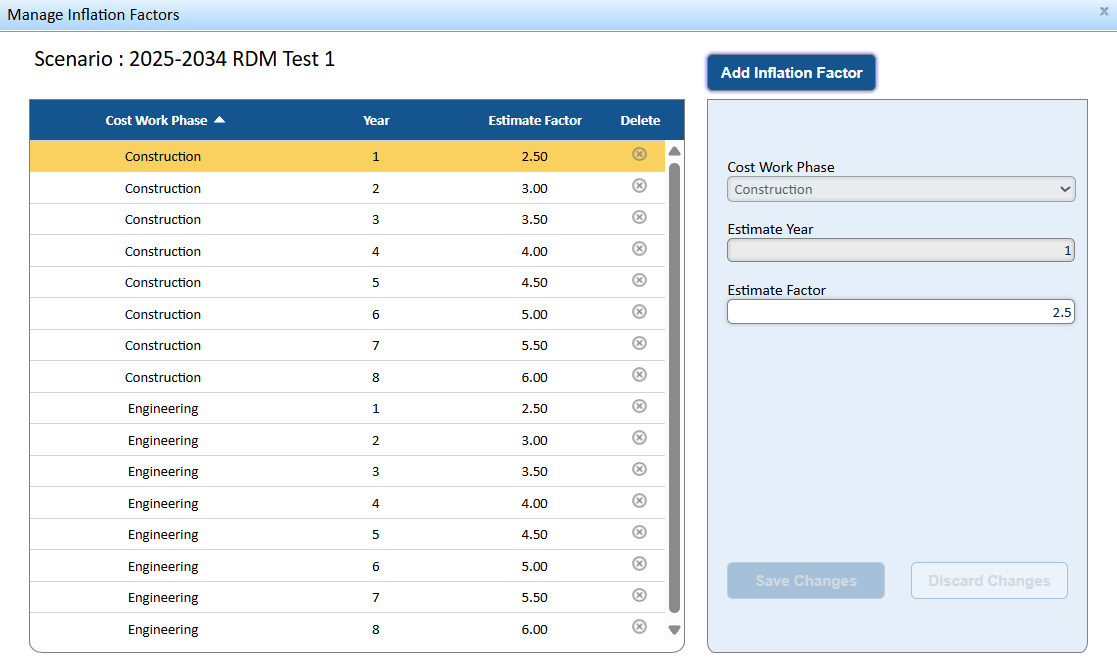Click the vertical scrollbar thumb in table
Viewport: 1117px width, 669px height.
[674, 388]
